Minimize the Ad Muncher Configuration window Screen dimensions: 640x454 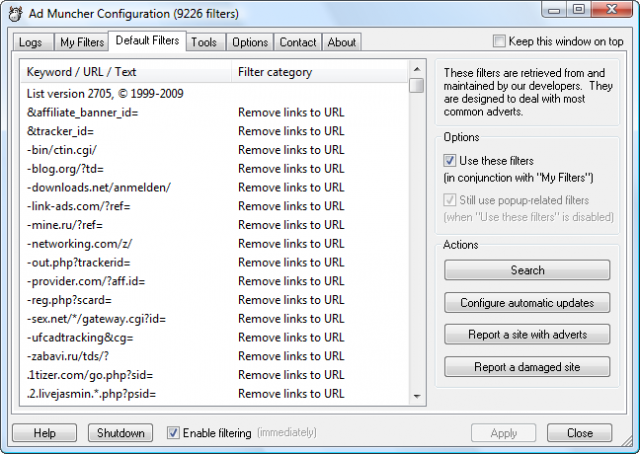coord(554,10)
